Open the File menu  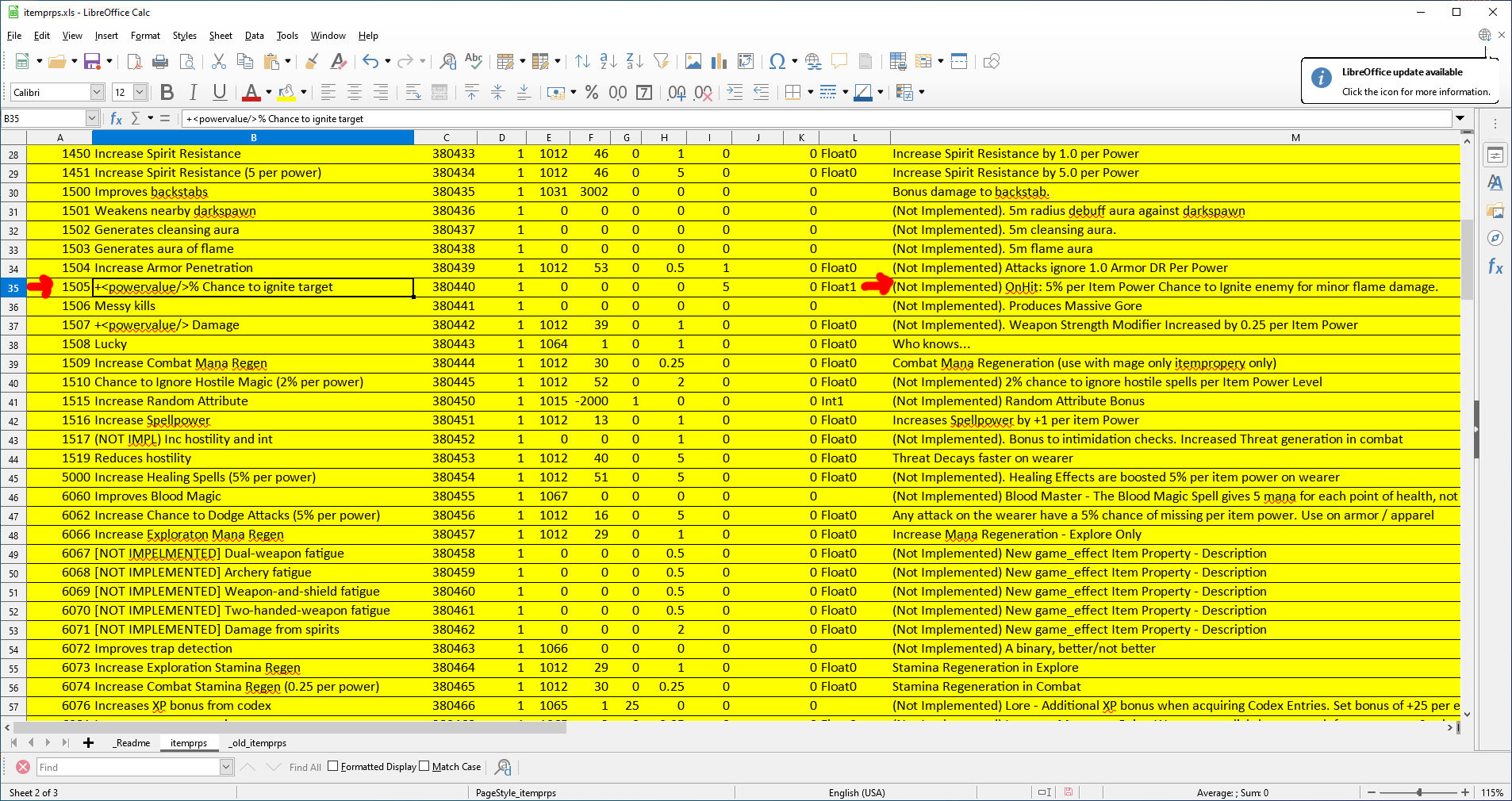tap(14, 36)
